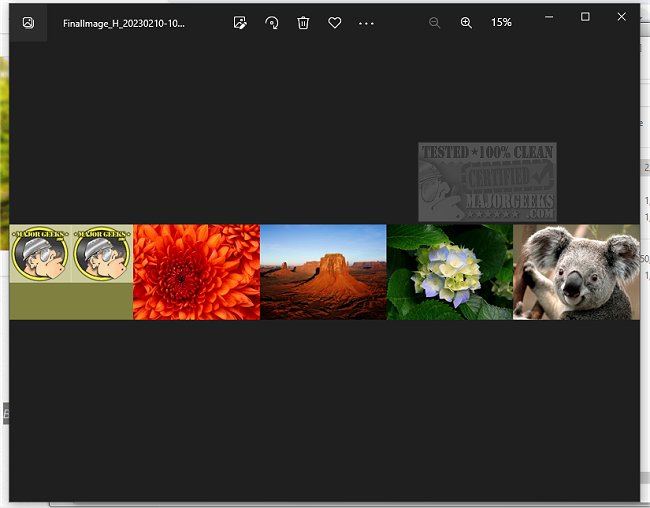This screenshot has width=650, height=508.
Task: Zoom in using the plus magnifier
Action: pyautogui.click(x=466, y=22)
